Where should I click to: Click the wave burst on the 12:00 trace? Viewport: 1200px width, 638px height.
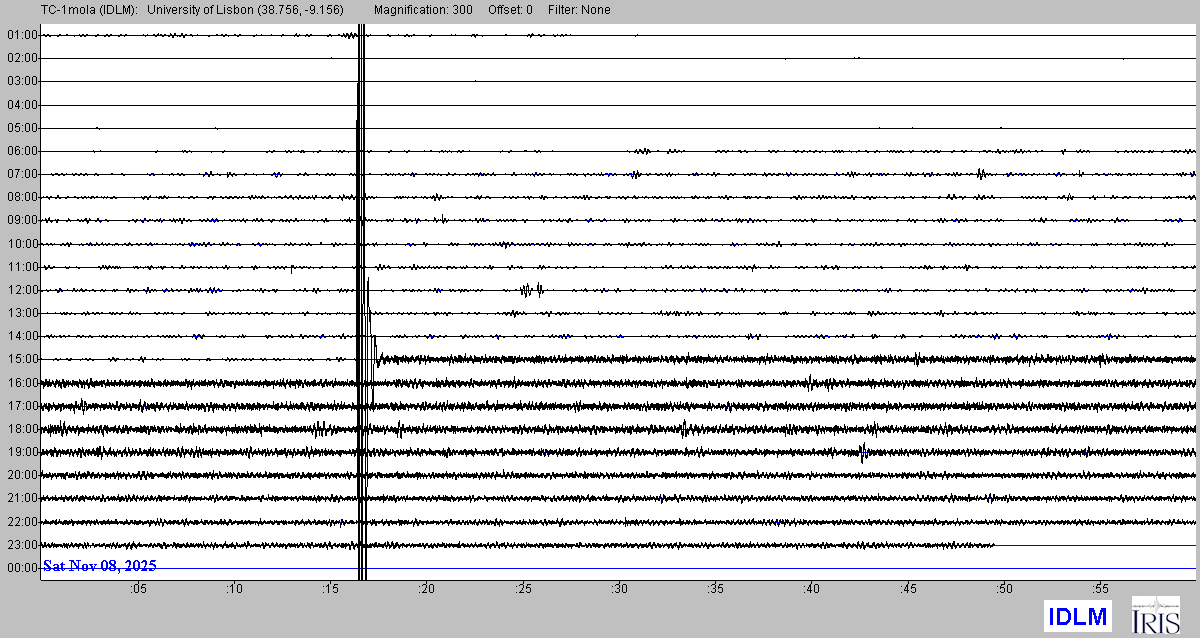pyautogui.click(x=531, y=290)
